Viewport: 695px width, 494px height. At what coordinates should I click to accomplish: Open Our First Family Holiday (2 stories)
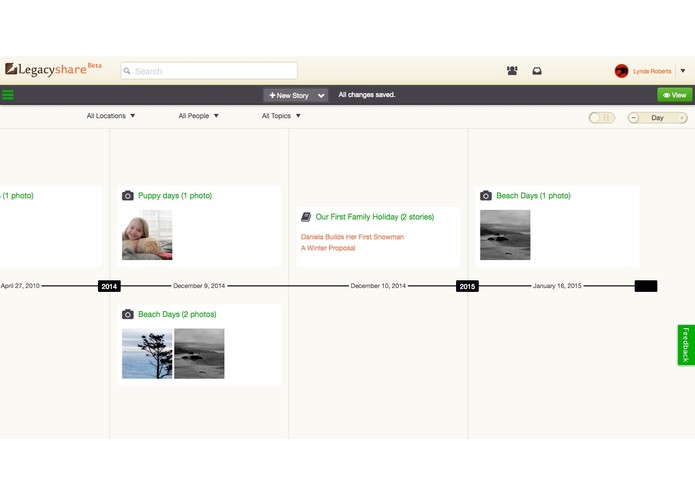pyautogui.click(x=375, y=217)
